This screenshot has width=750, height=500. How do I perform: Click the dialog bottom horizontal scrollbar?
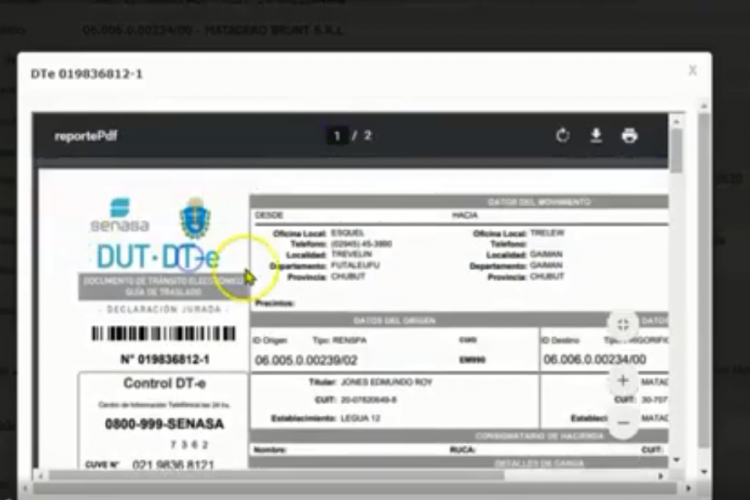(x=354, y=489)
